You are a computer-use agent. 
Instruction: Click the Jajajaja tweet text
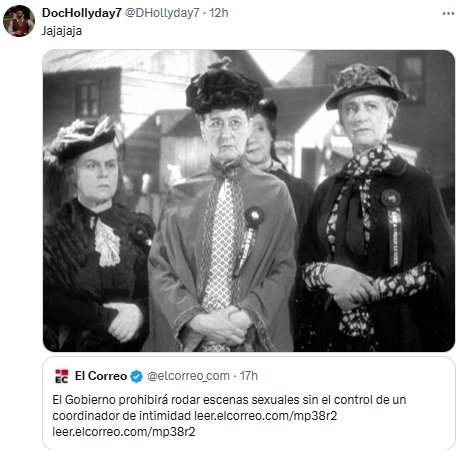pyautogui.click(x=62, y=31)
